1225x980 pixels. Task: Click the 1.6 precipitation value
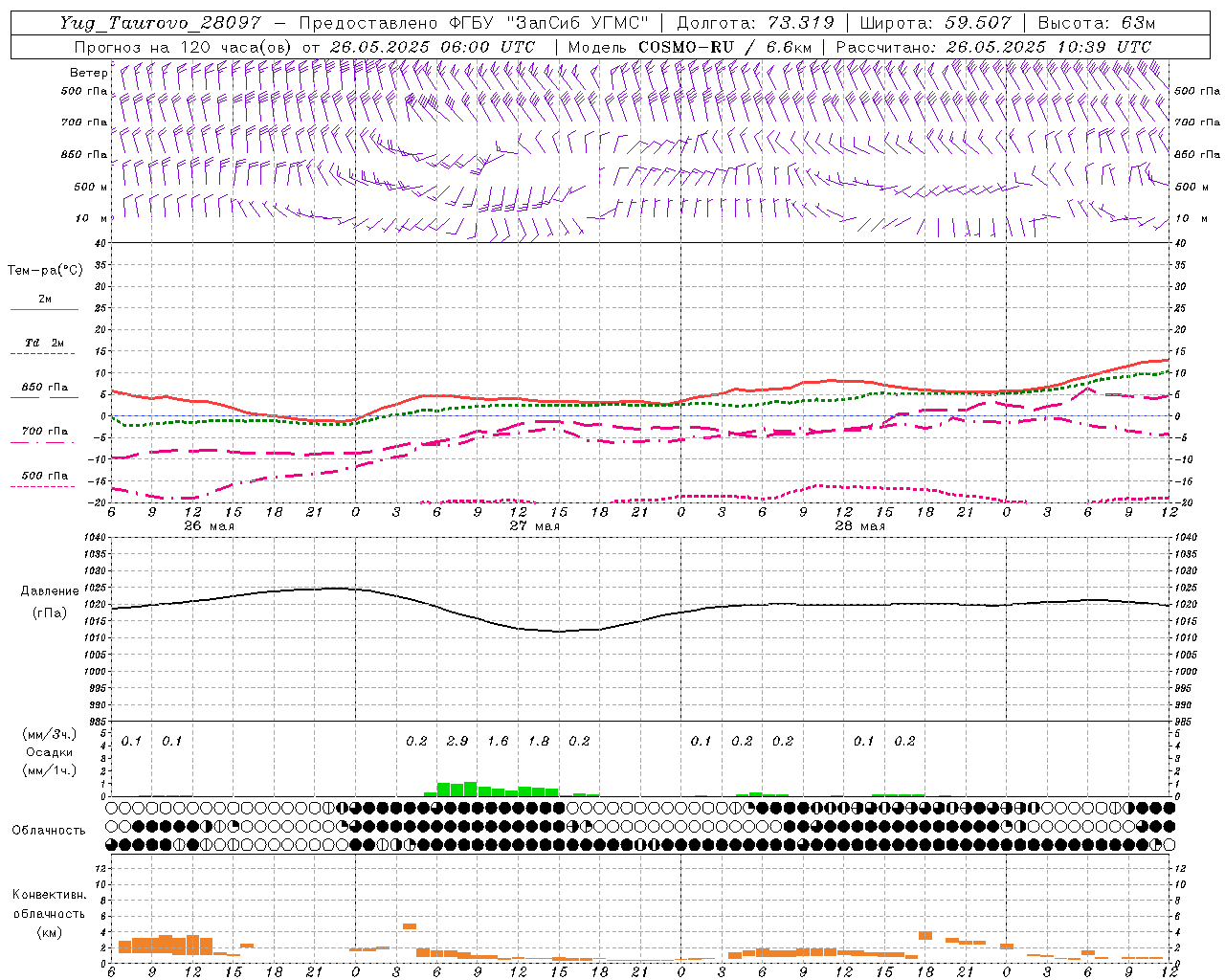pyautogui.click(x=498, y=741)
